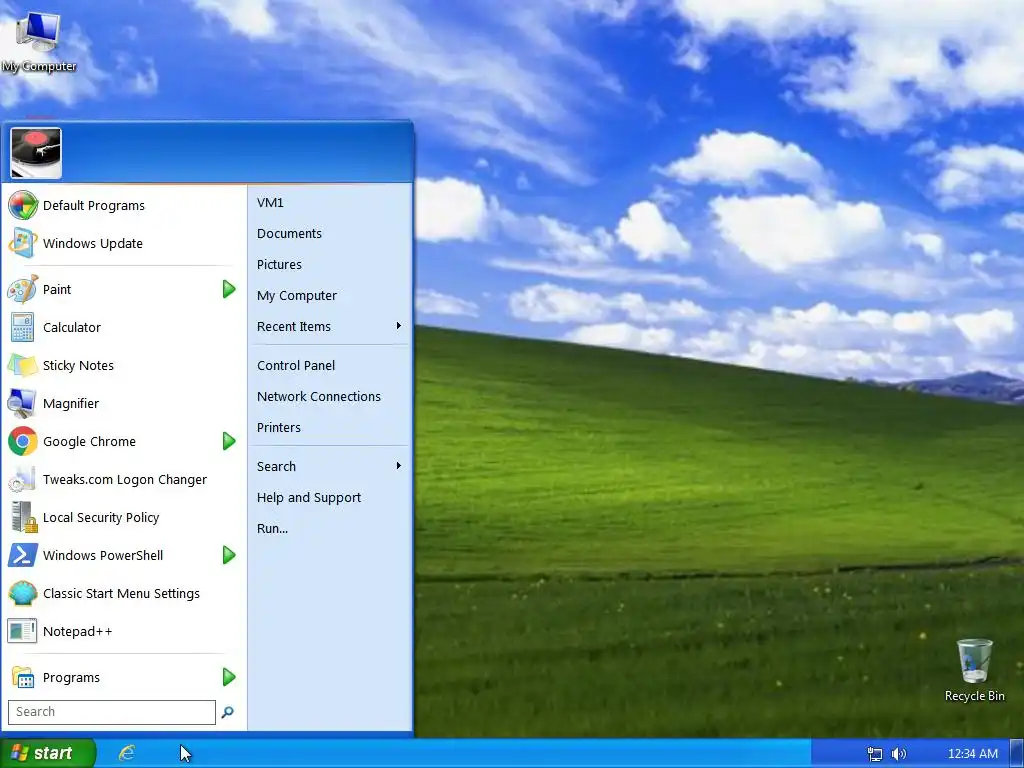Open Recycle Bin on desktop
Screen dimensions: 1024x768
pos(974,670)
